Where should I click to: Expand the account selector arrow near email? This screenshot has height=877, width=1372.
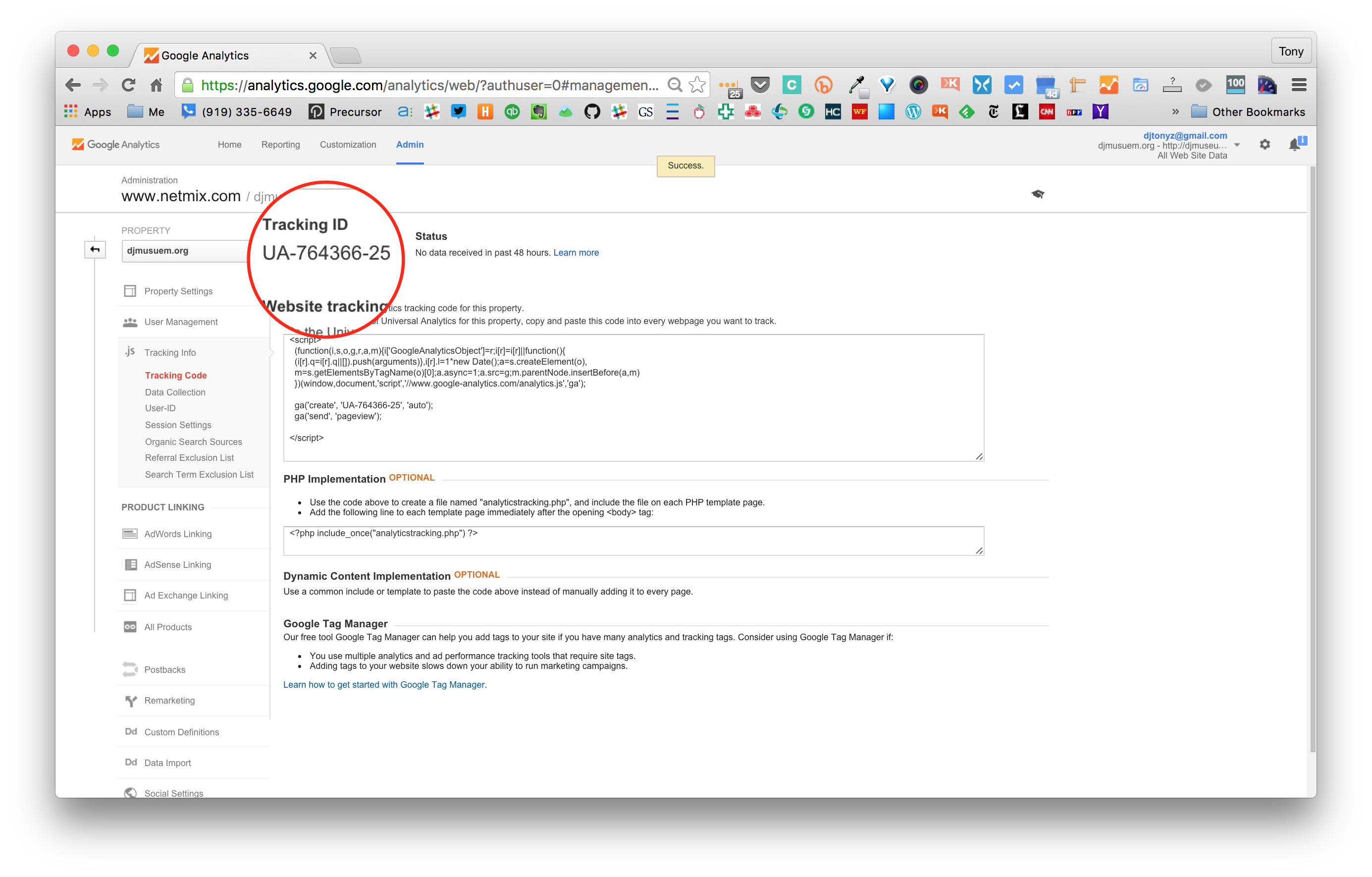1236,145
